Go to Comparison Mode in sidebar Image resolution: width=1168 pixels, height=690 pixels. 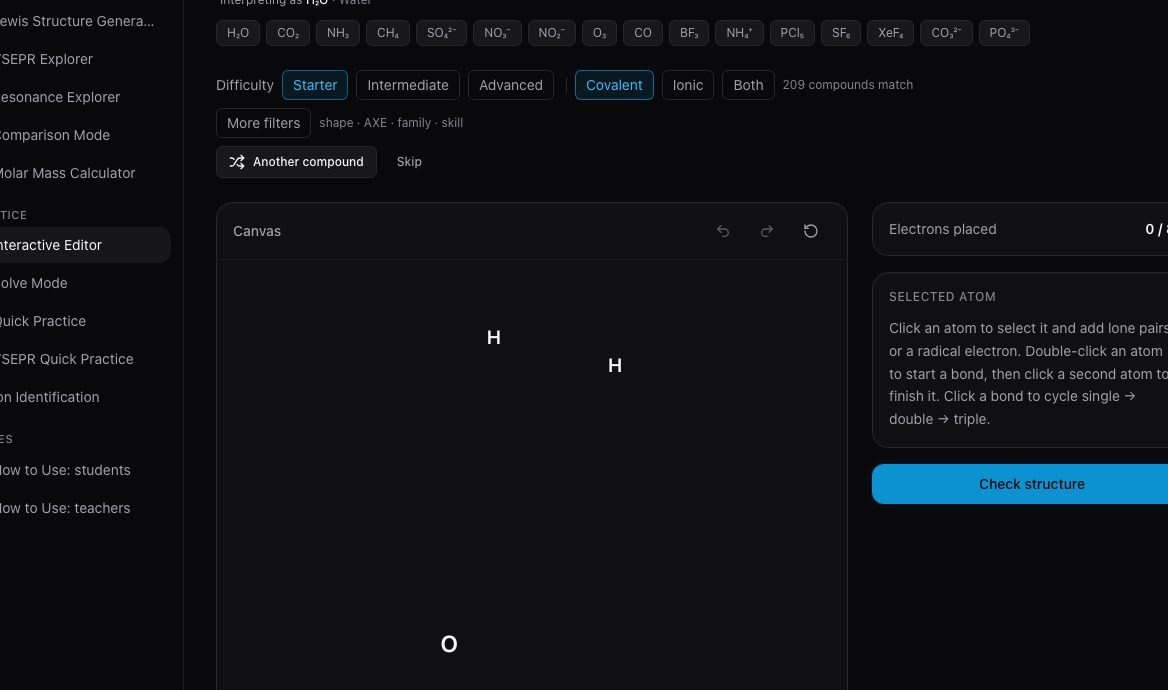tap(54, 135)
